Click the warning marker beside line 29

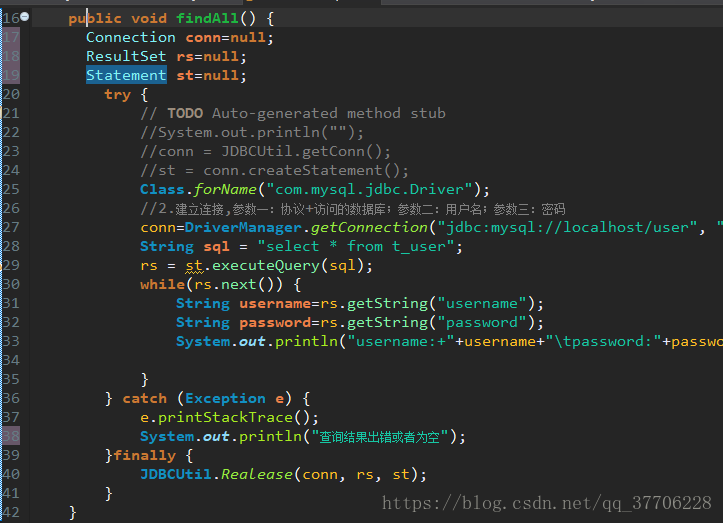click(x=1, y=265)
